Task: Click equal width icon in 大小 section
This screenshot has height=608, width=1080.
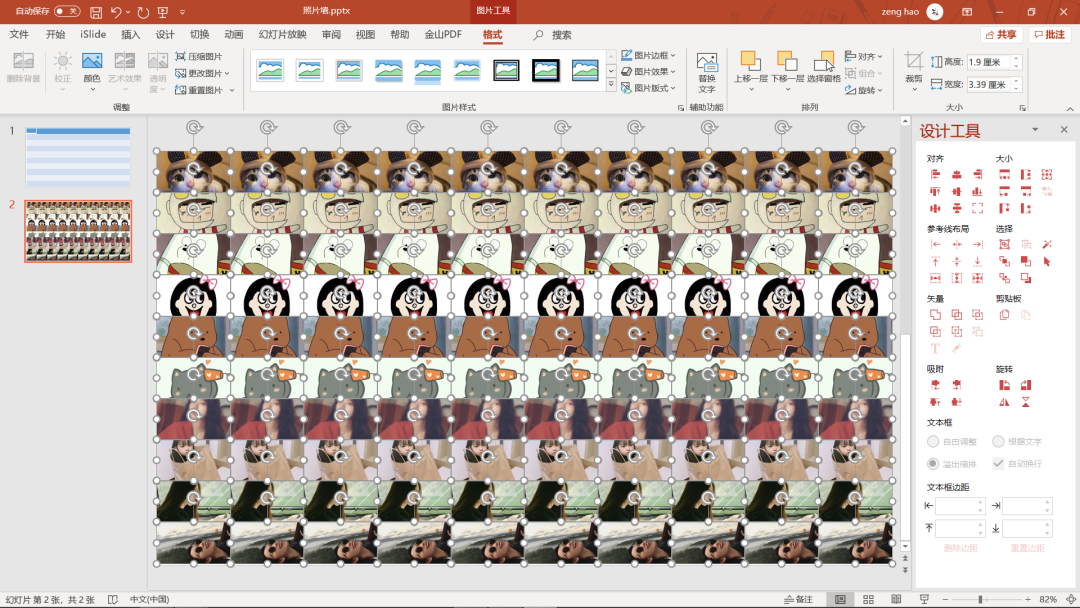Action: (1004, 175)
